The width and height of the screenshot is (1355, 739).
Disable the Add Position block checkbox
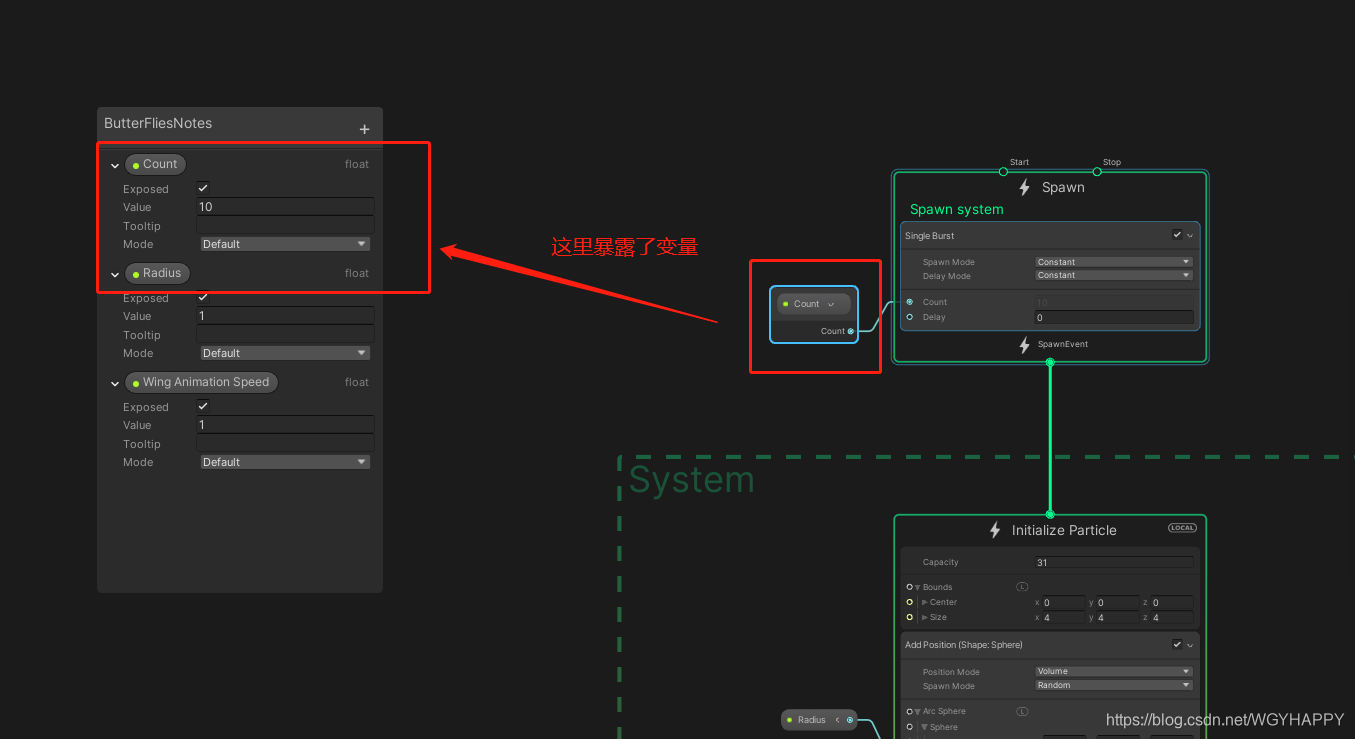1177,645
